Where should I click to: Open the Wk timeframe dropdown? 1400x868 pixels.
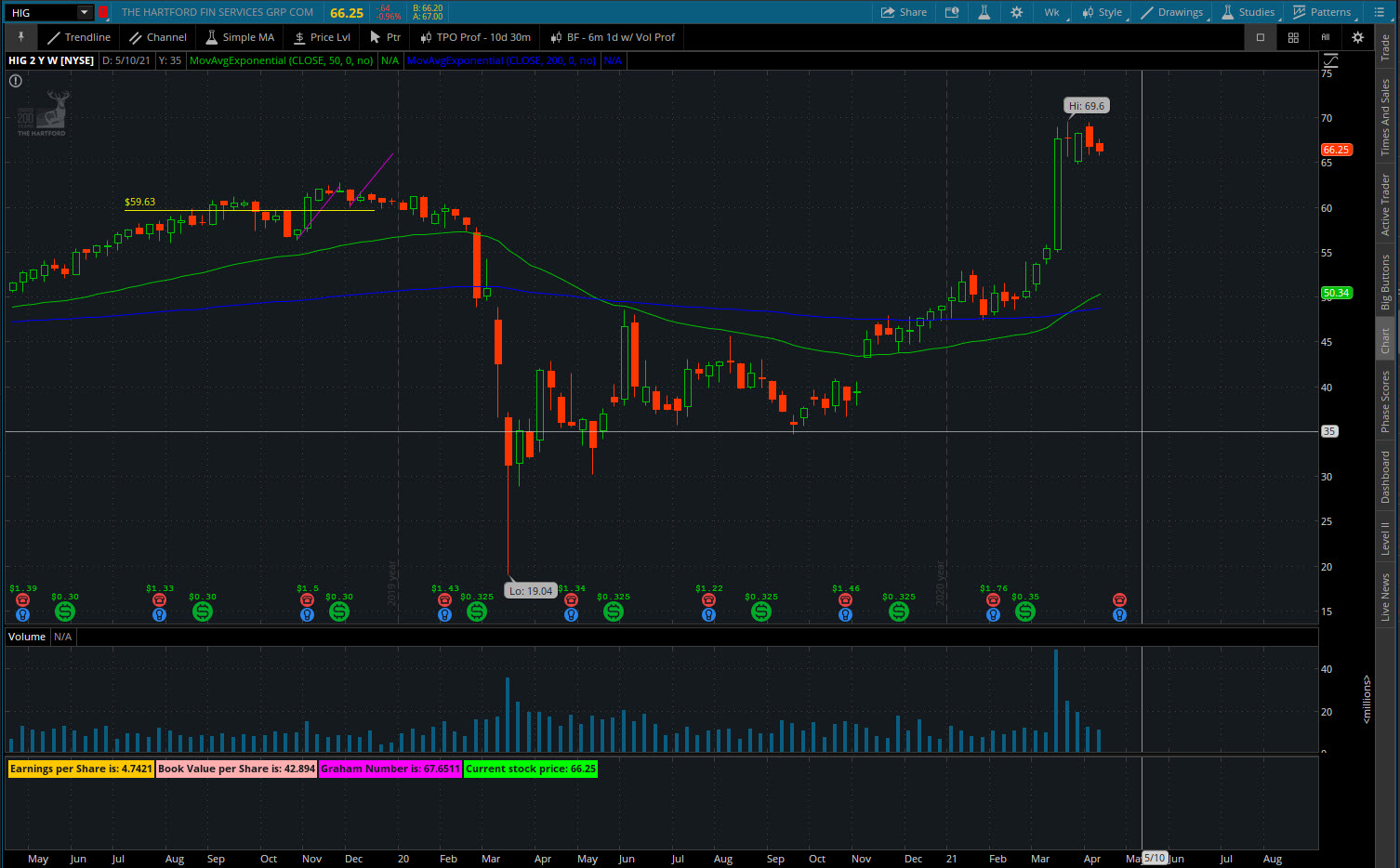click(1052, 12)
